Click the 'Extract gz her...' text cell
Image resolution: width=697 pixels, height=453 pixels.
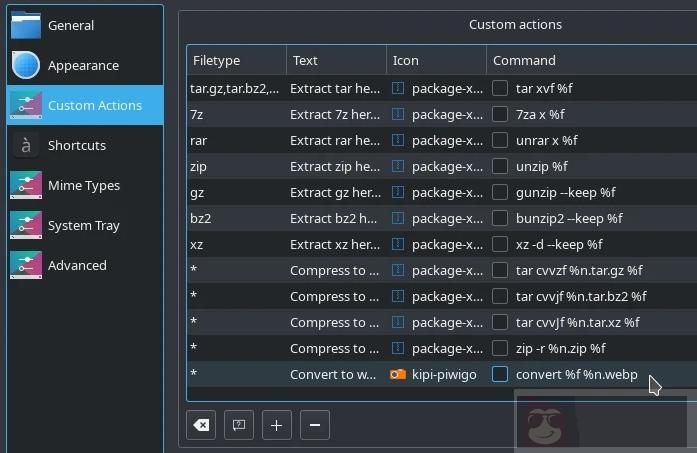pos(336,192)
